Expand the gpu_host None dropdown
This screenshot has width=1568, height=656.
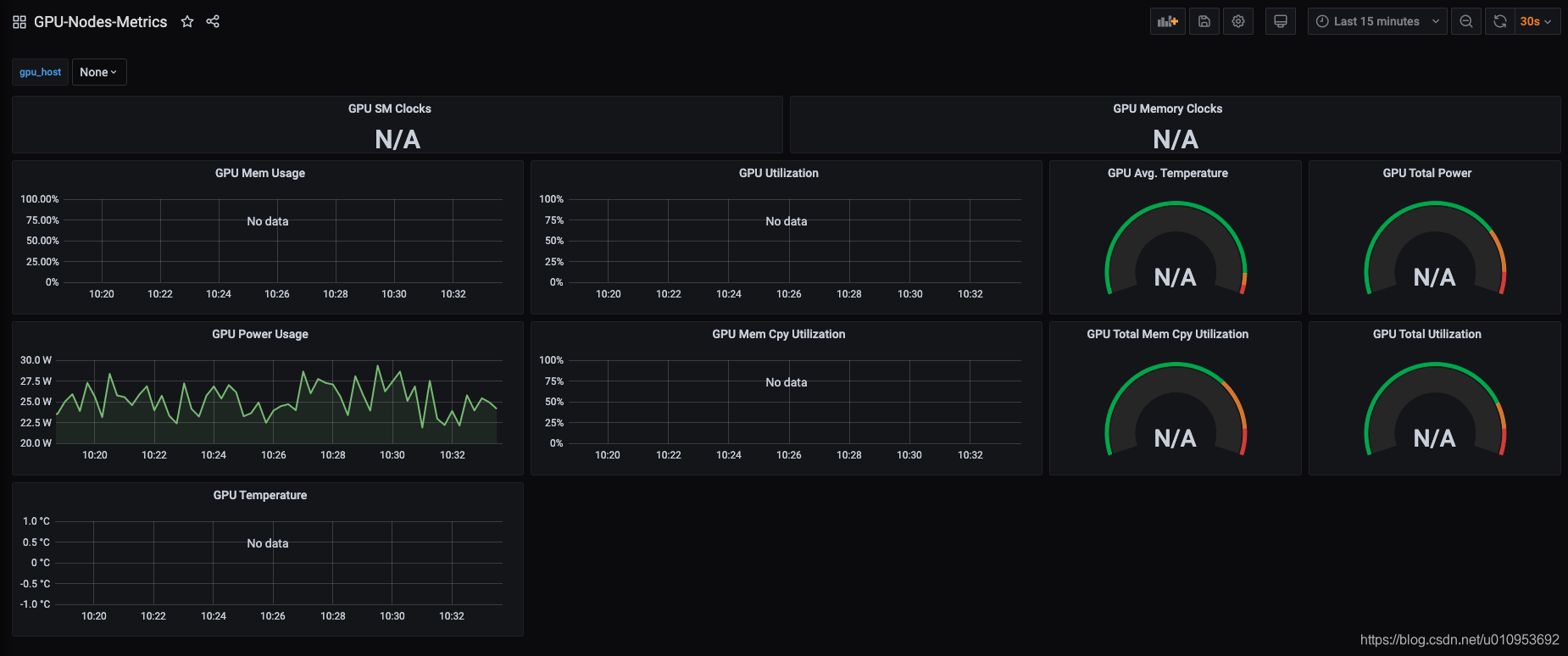[x=99, y=72]
